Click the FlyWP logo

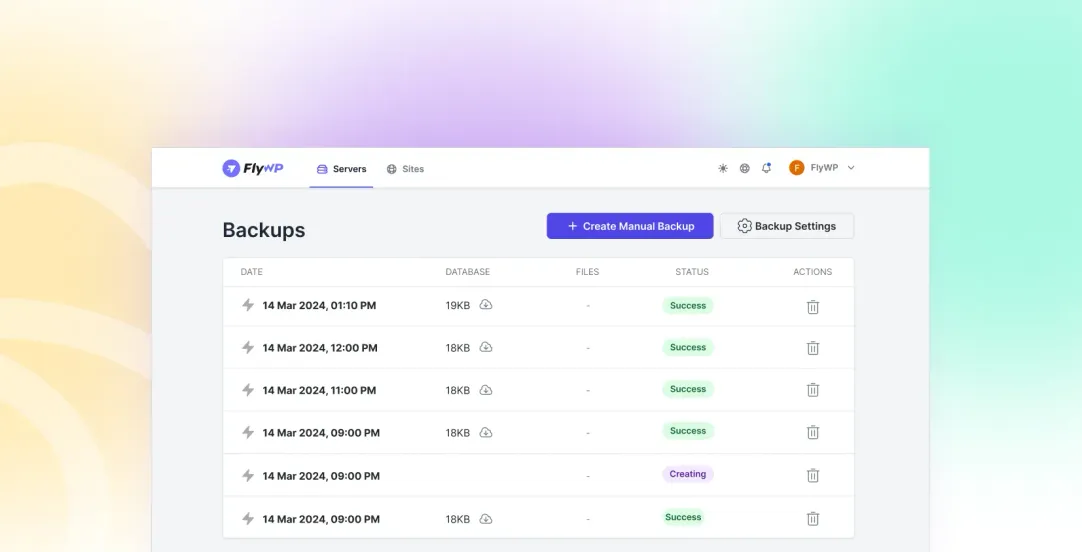click(x=253, y=168)
